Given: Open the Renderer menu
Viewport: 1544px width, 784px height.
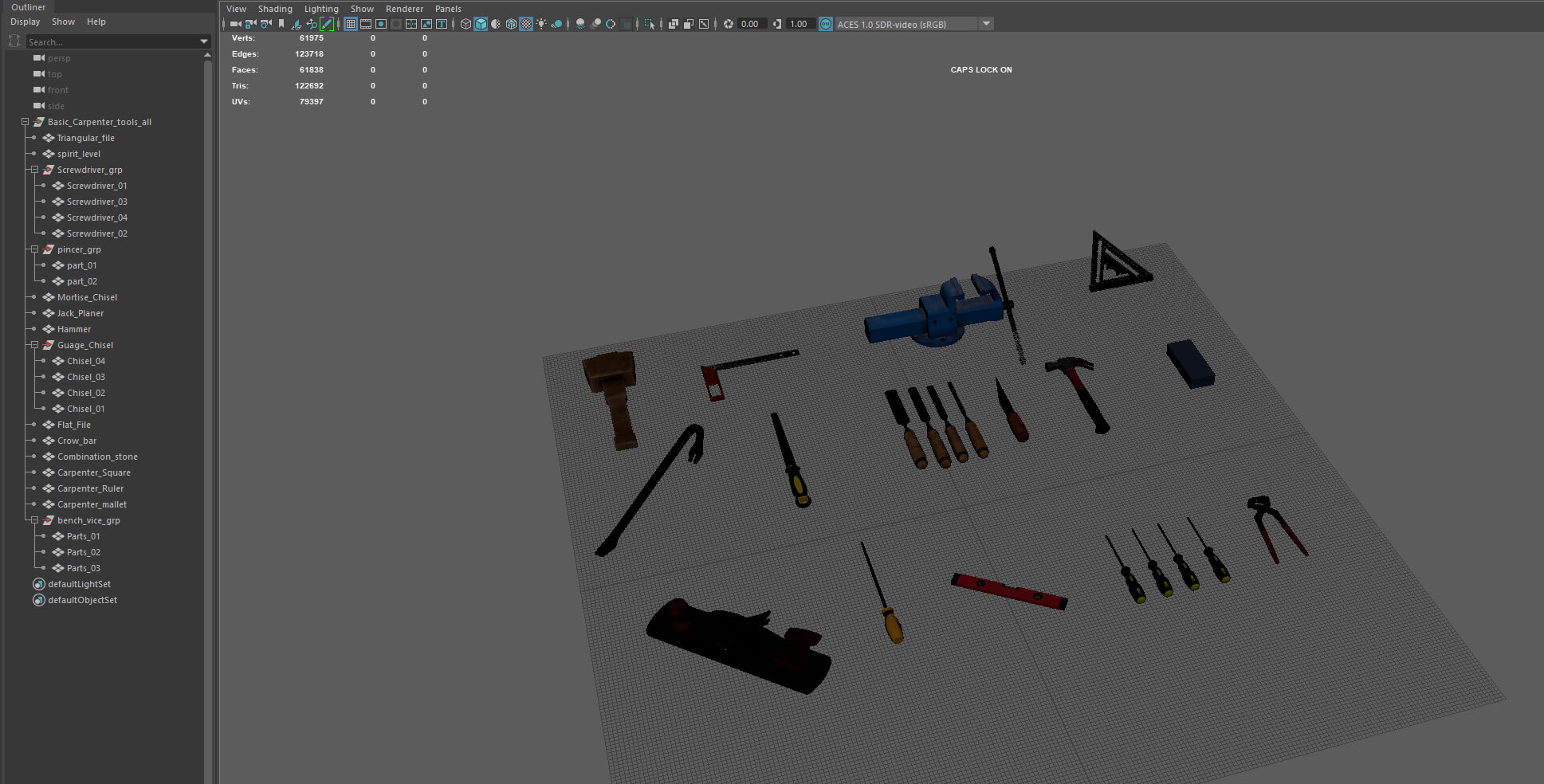Looking at the screenshot, I should click(404, 9).
